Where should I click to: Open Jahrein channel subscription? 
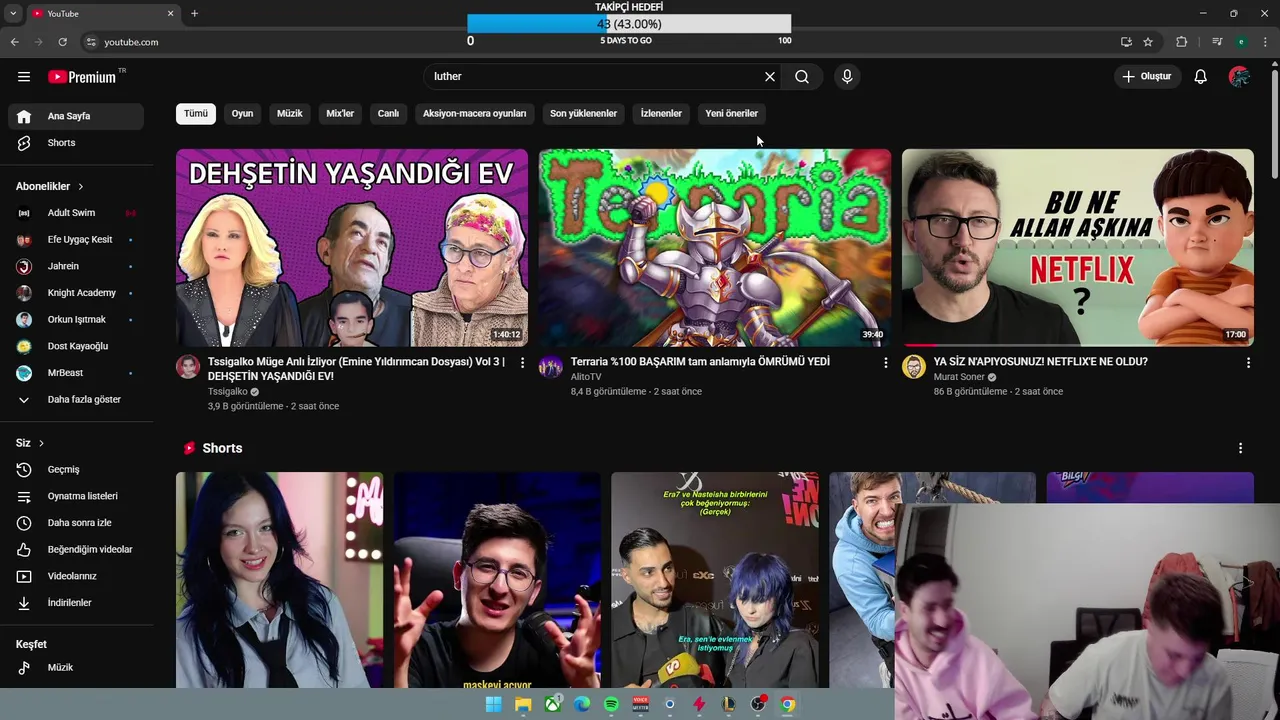(76, 267)
